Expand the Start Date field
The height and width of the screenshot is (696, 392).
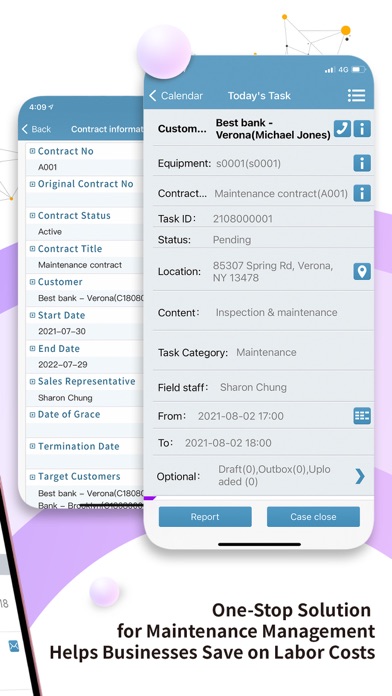32,315
